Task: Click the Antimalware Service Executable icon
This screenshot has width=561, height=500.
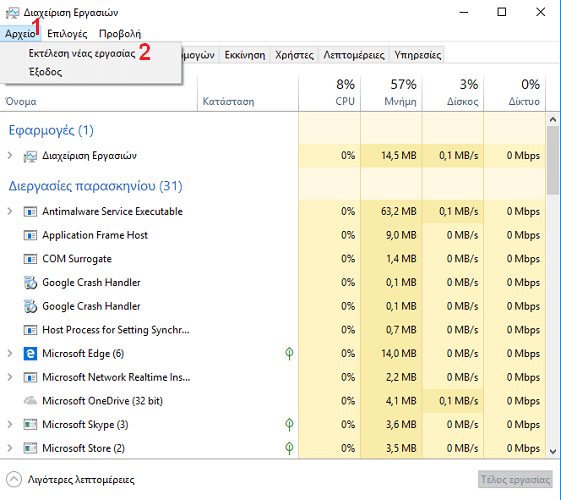Action: pyautogui.click(x=30, y=212)
